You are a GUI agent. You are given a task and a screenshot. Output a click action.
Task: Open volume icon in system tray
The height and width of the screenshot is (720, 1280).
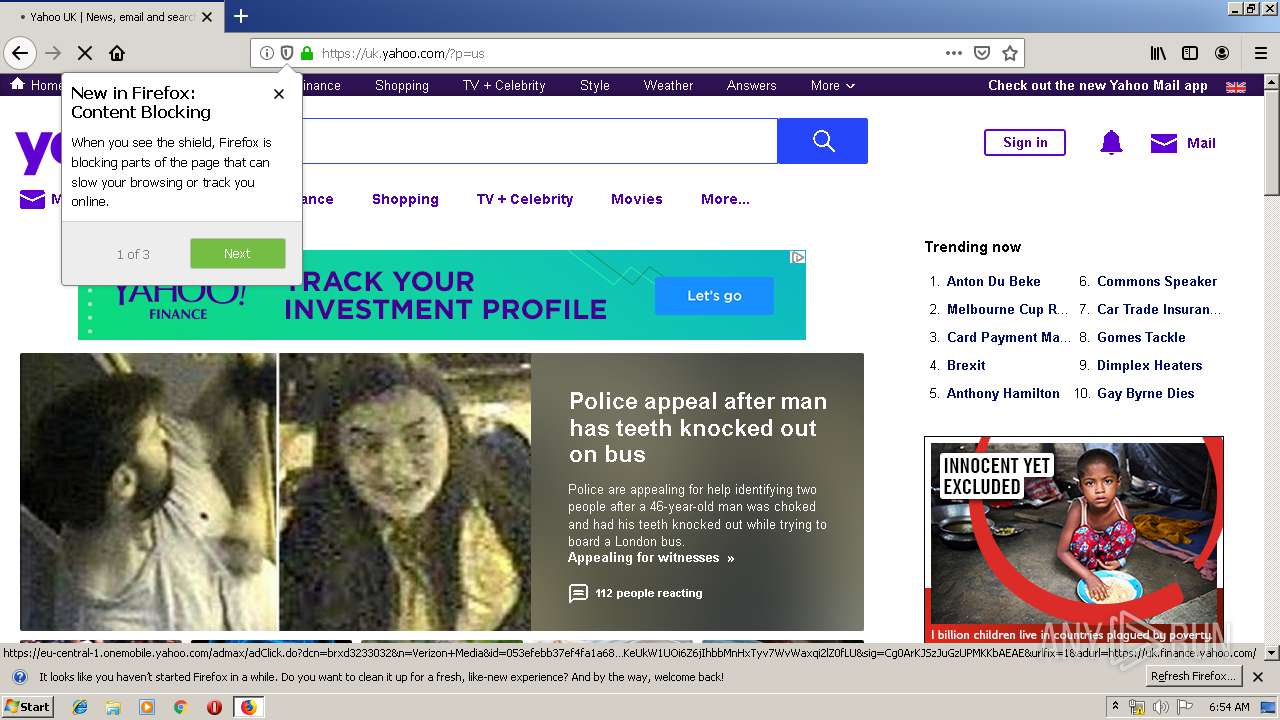point(1160,707)
